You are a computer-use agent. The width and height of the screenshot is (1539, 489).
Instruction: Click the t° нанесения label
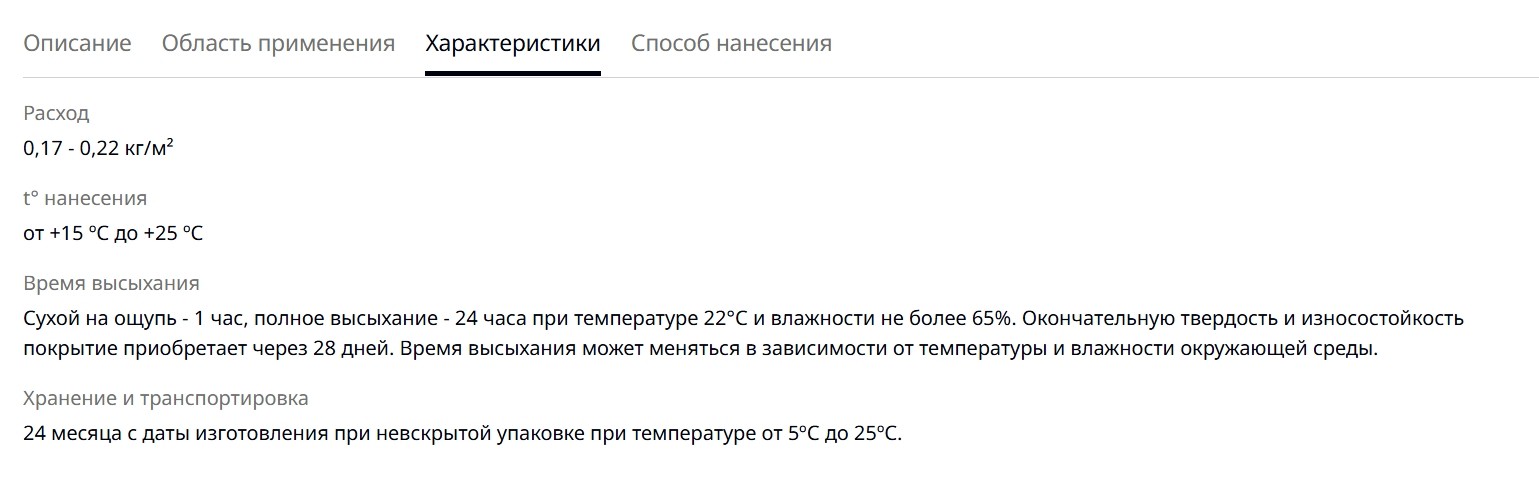(x=85, y=198)
